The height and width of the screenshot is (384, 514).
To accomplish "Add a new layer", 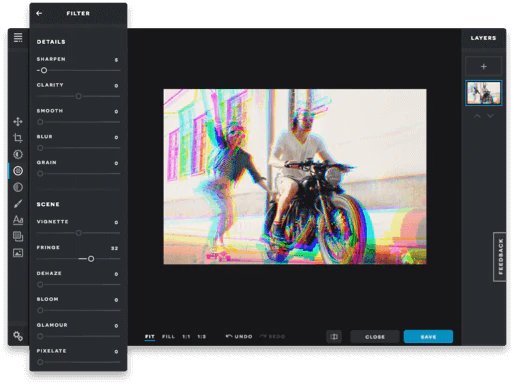I will pos(483,67).
